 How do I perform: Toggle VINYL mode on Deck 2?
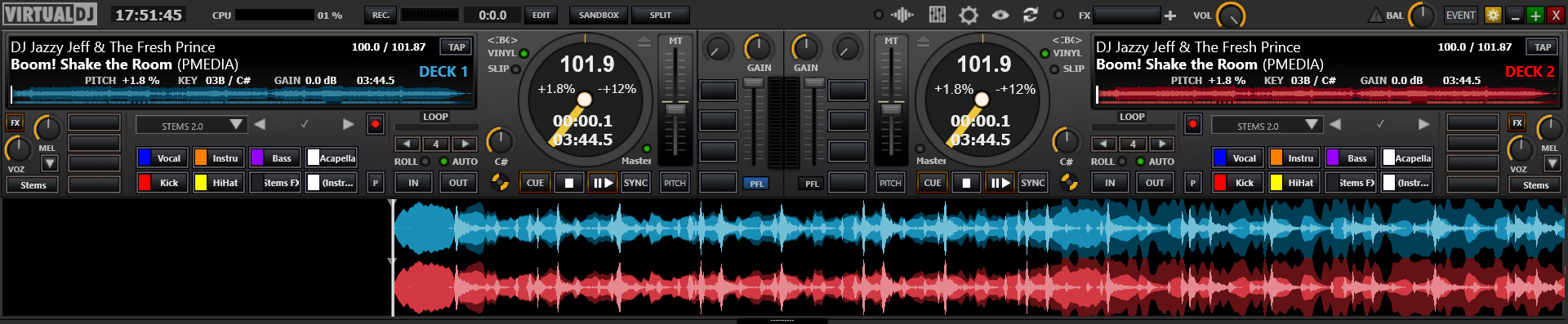(x=1045, y=54)
